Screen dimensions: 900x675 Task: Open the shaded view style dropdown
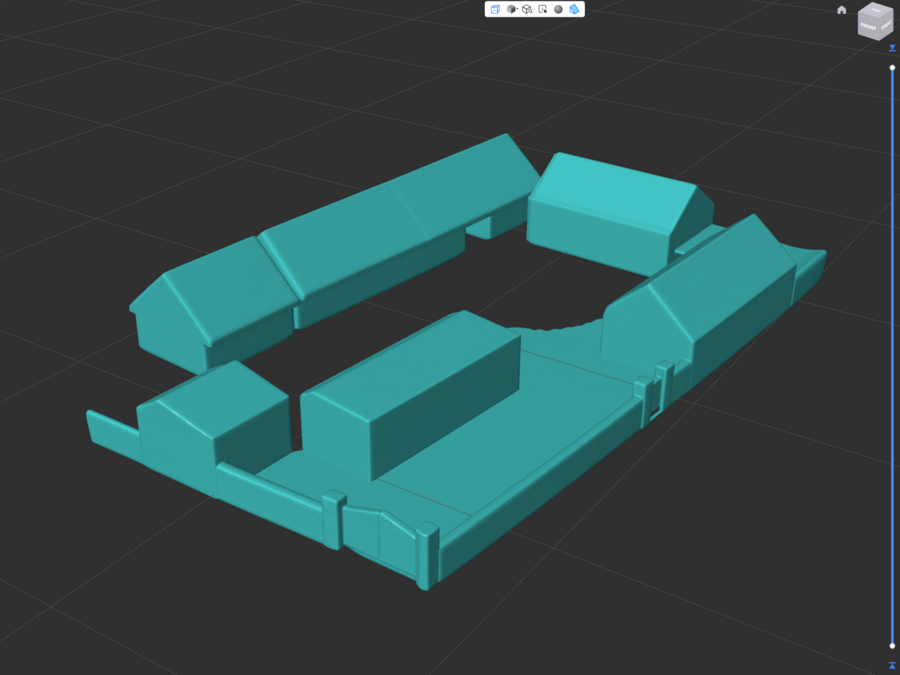[x=512, y=9]
